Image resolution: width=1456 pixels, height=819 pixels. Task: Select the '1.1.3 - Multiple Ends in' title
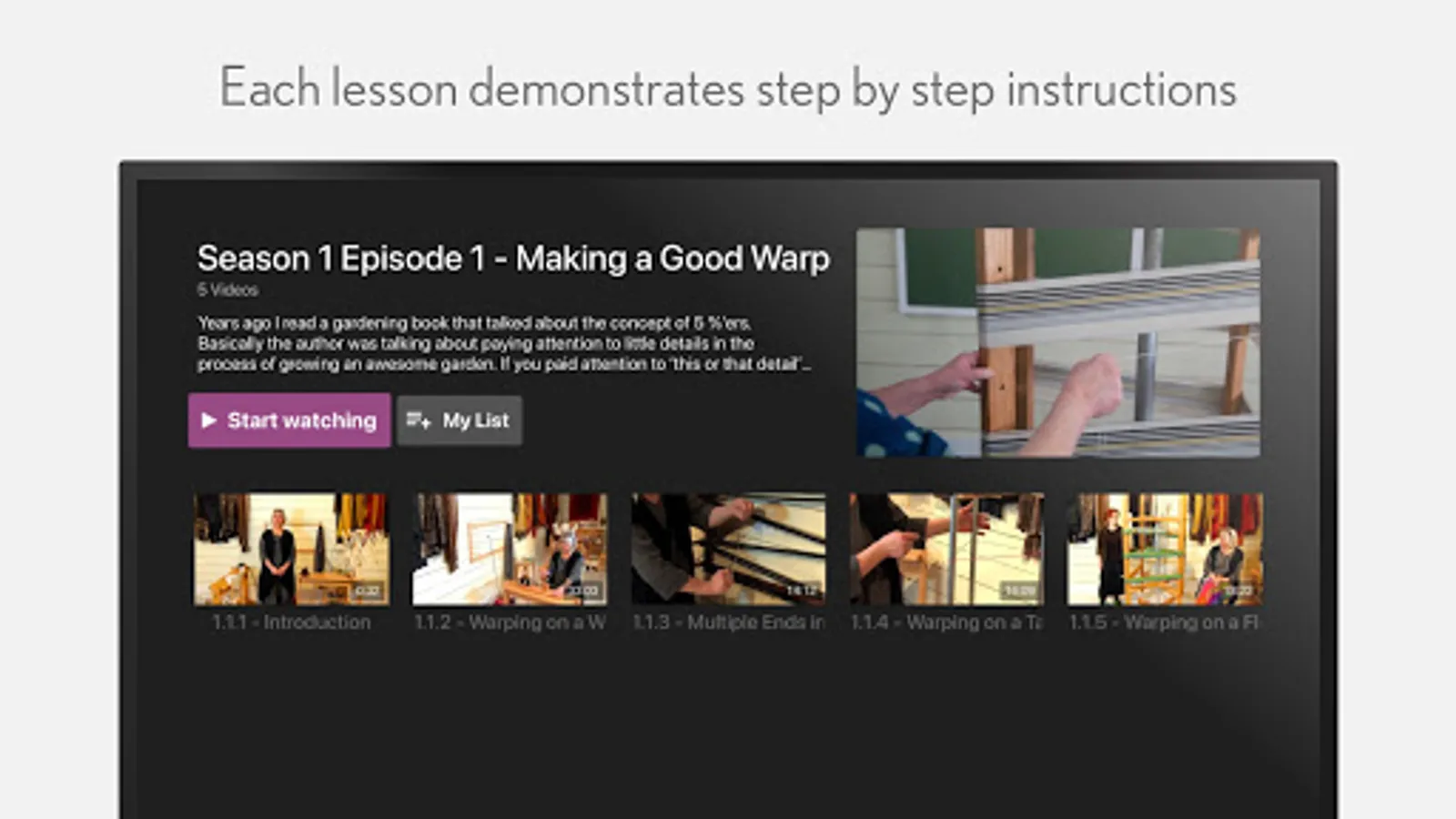(x=728, y=622)
